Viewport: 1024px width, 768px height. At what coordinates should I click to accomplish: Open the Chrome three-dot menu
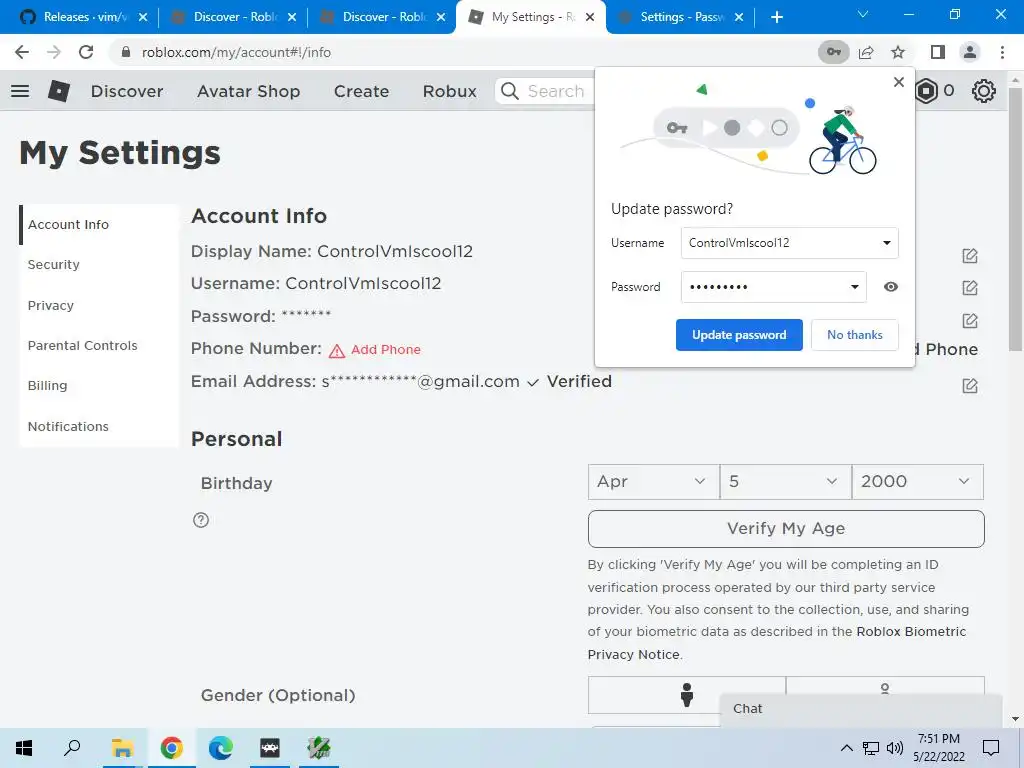point(1002,52)
